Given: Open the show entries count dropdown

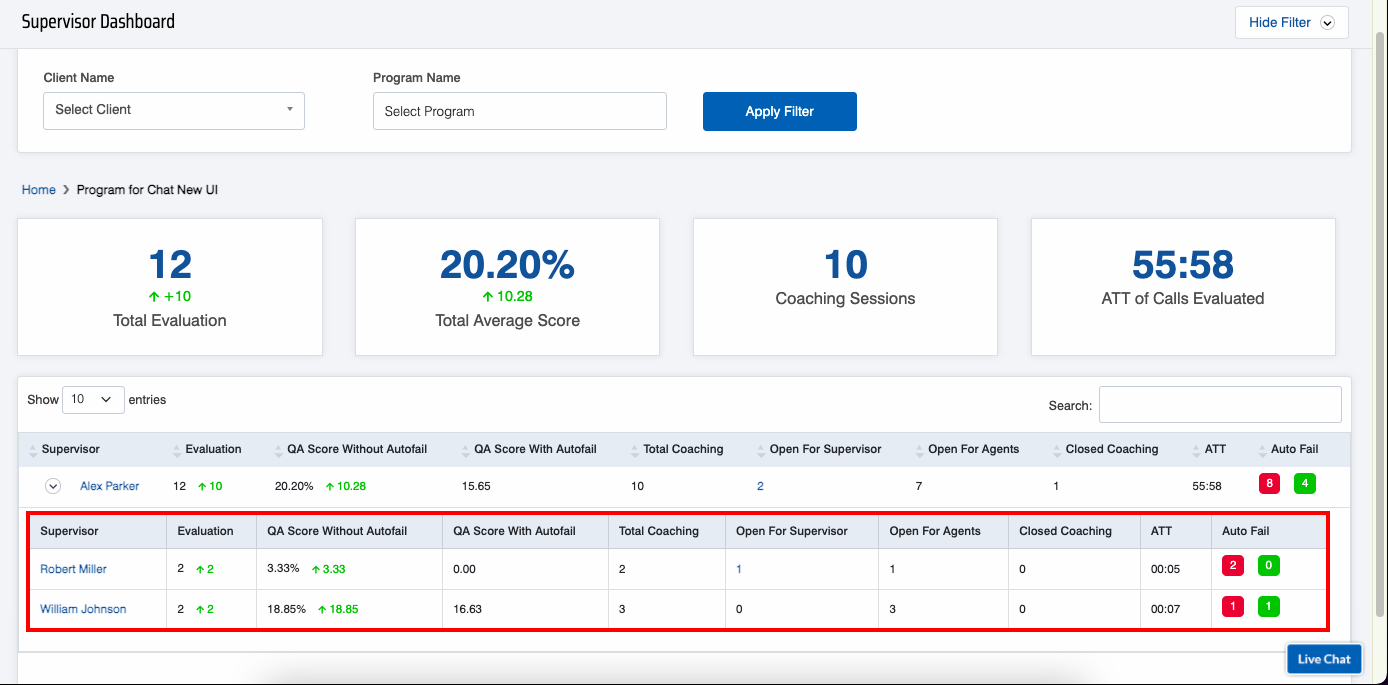Looking at the screenshot, I should click(x=93, y=399).
